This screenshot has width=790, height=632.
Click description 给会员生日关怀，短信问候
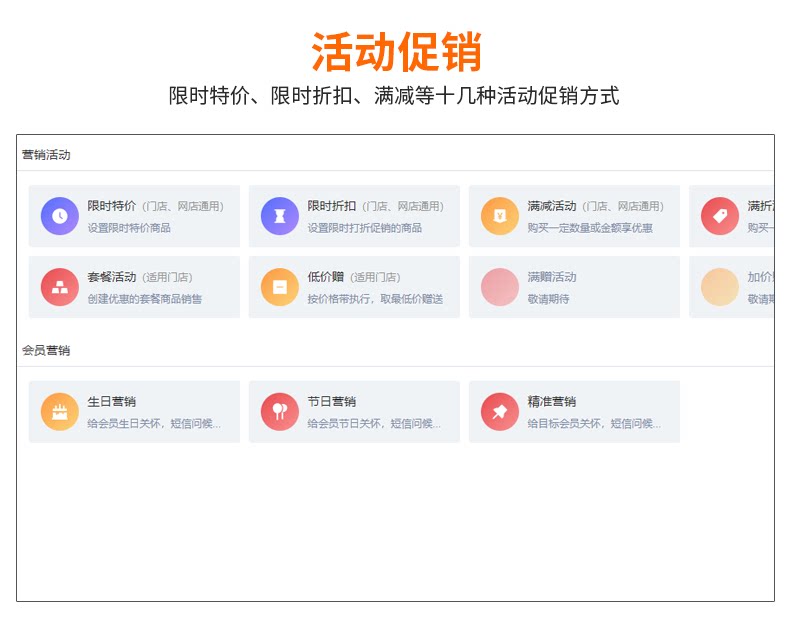click(x=154, y=423)
